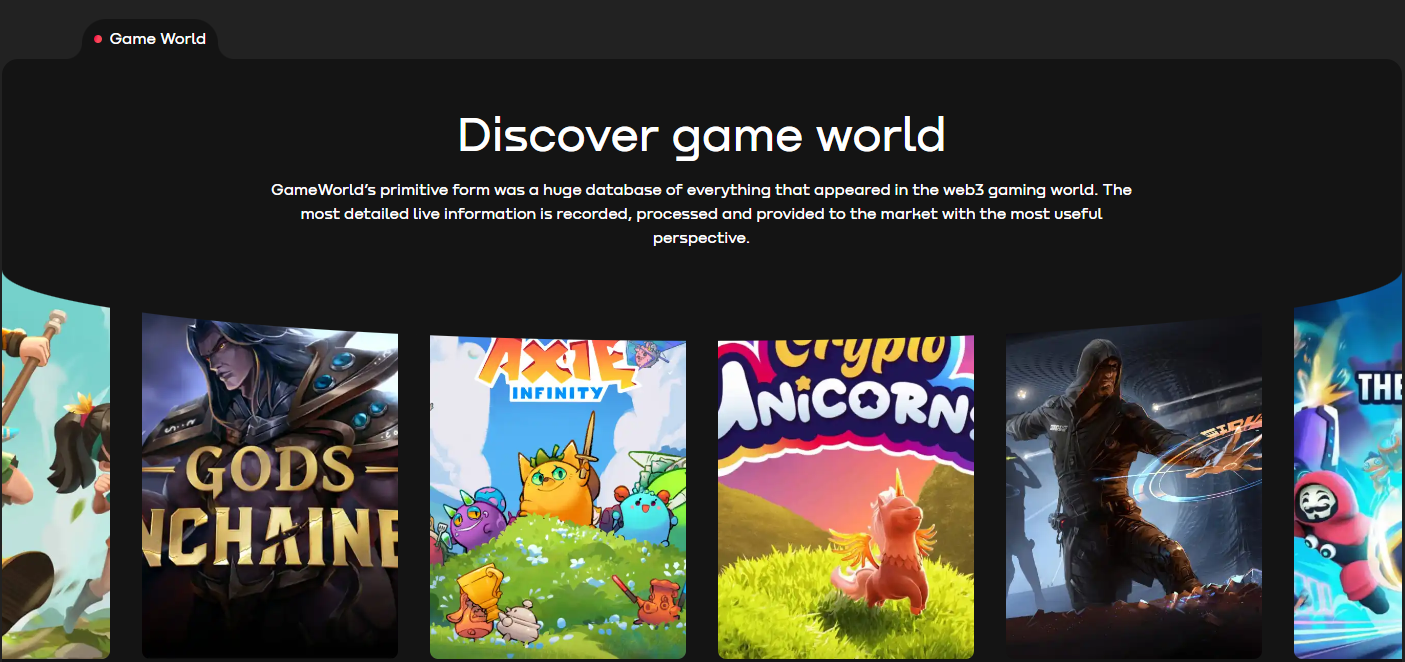Switch to the Game World tab
Image resolution: width=1405 pixels, height=662 pixels.
pos(156,39)
